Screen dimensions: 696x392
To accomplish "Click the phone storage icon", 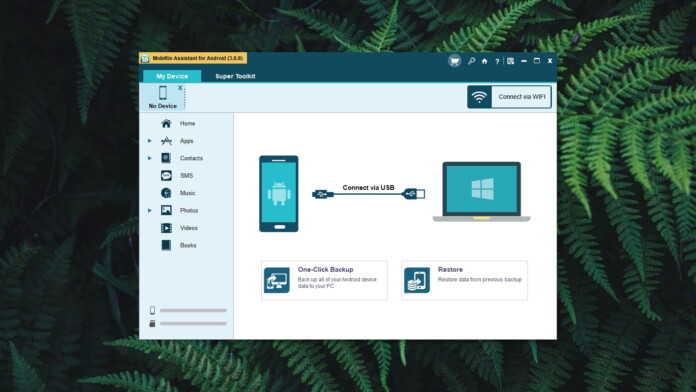I will point(152,310).
